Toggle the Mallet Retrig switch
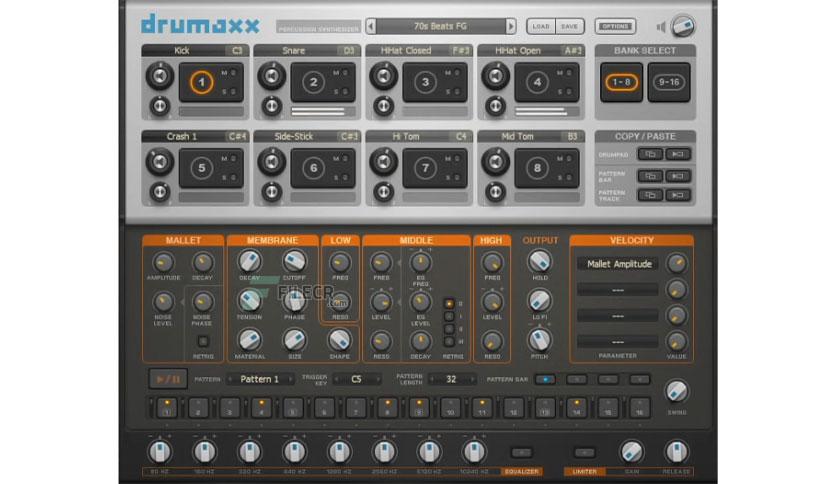The image size is (836, 484). [203, 341]
